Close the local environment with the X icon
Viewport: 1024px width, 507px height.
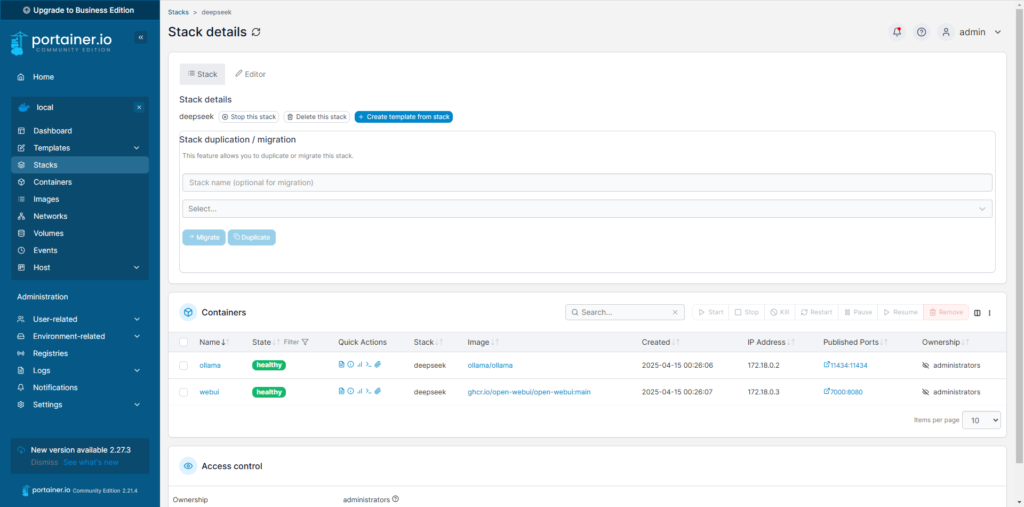click(x=138, y=107)
